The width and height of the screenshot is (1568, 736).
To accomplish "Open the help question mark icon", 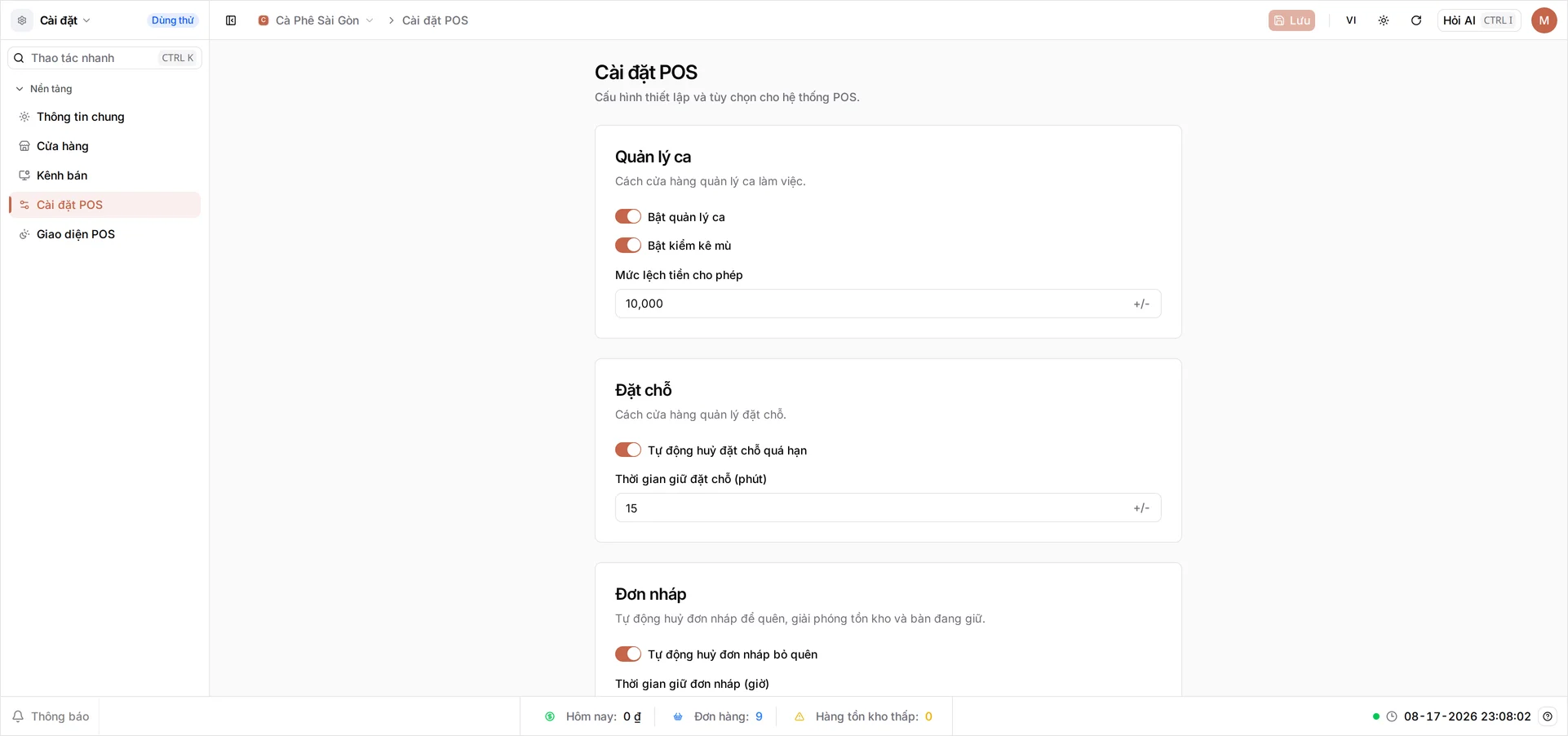I will 1548,716.
